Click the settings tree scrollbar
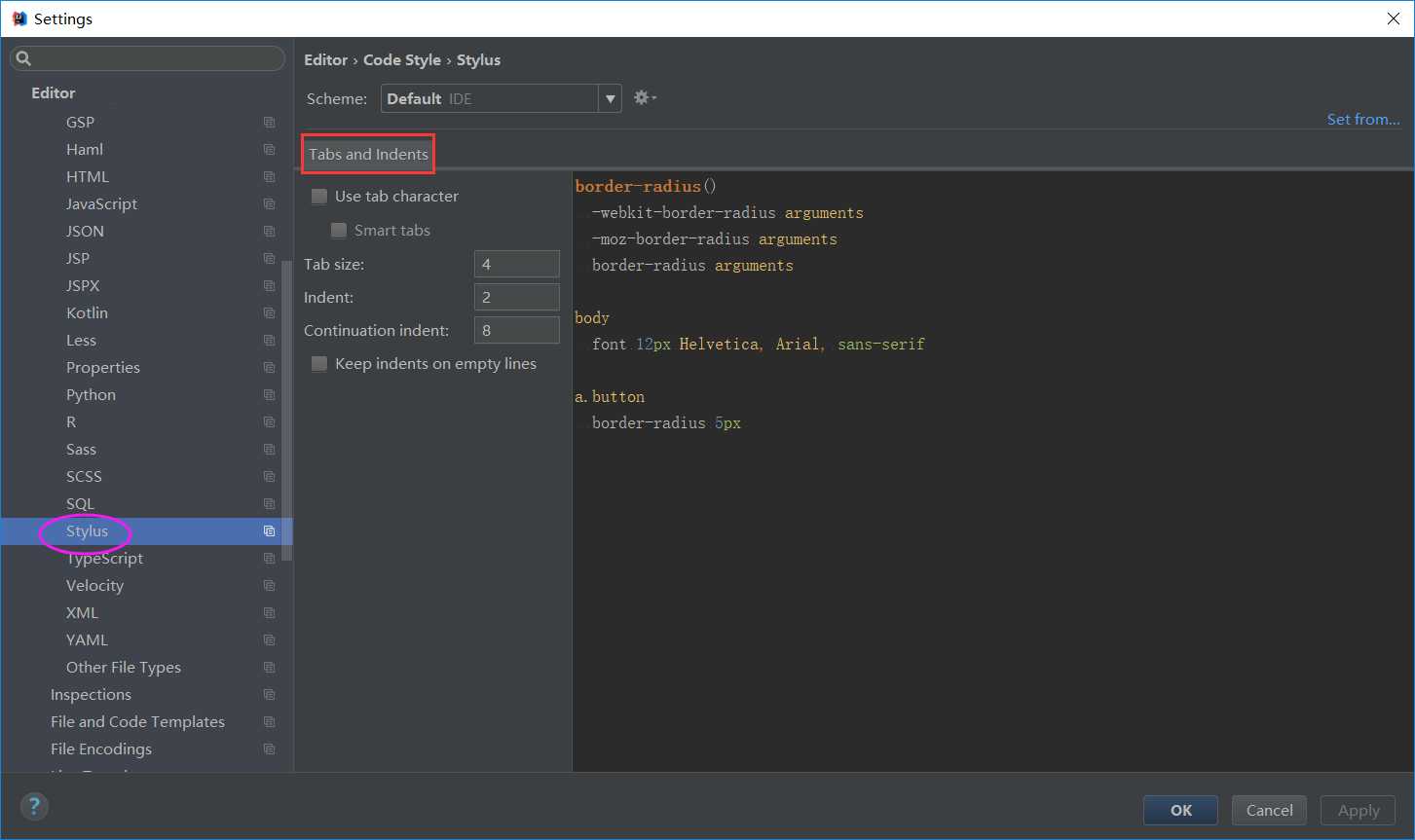The height and width of the screenshot is (840, 1415). pos(286,411)
